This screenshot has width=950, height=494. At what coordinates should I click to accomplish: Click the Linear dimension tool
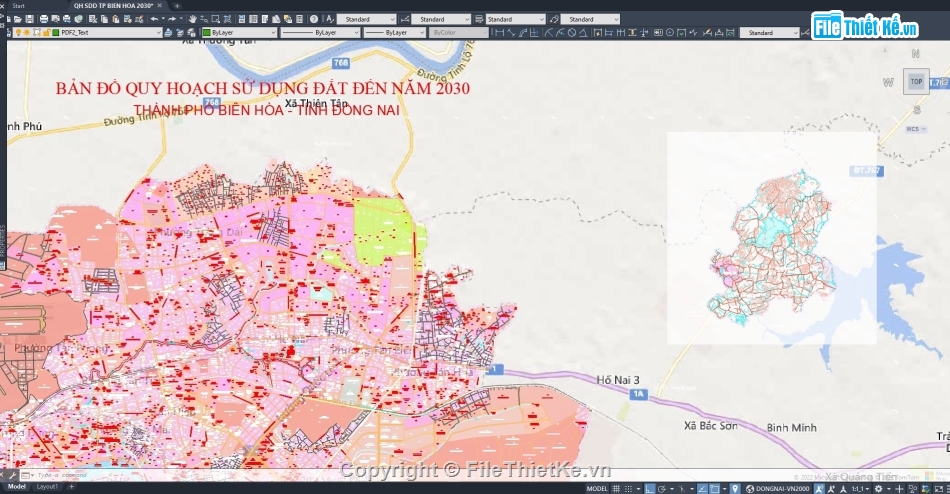(499, 33)
